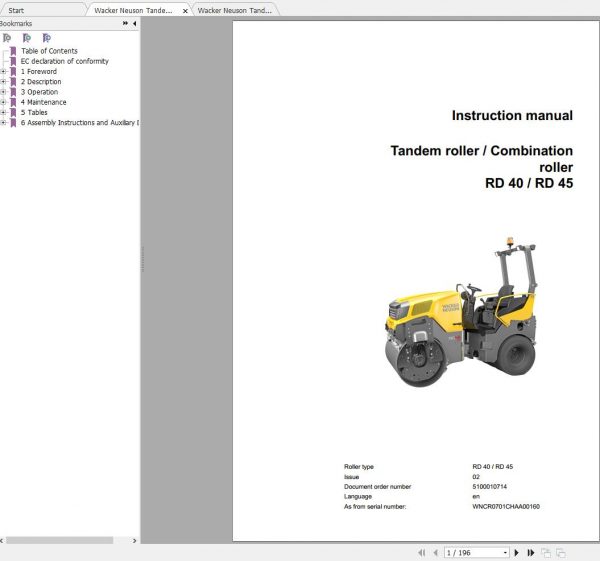The height and width of the screenshot is (561, 600).
Task: Expand the 4 Maintenance tree node
Action: coord(3,103)
